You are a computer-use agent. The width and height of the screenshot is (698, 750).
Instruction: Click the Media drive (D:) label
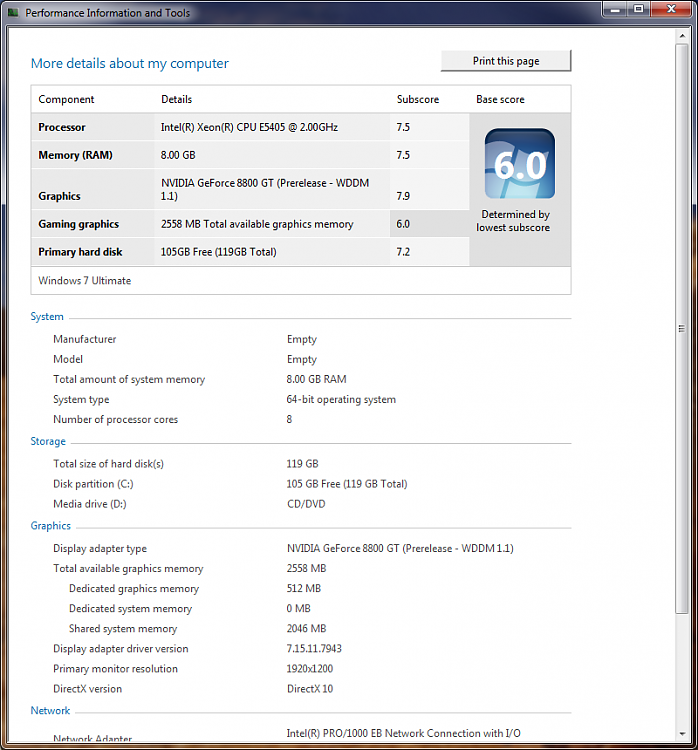90,504
